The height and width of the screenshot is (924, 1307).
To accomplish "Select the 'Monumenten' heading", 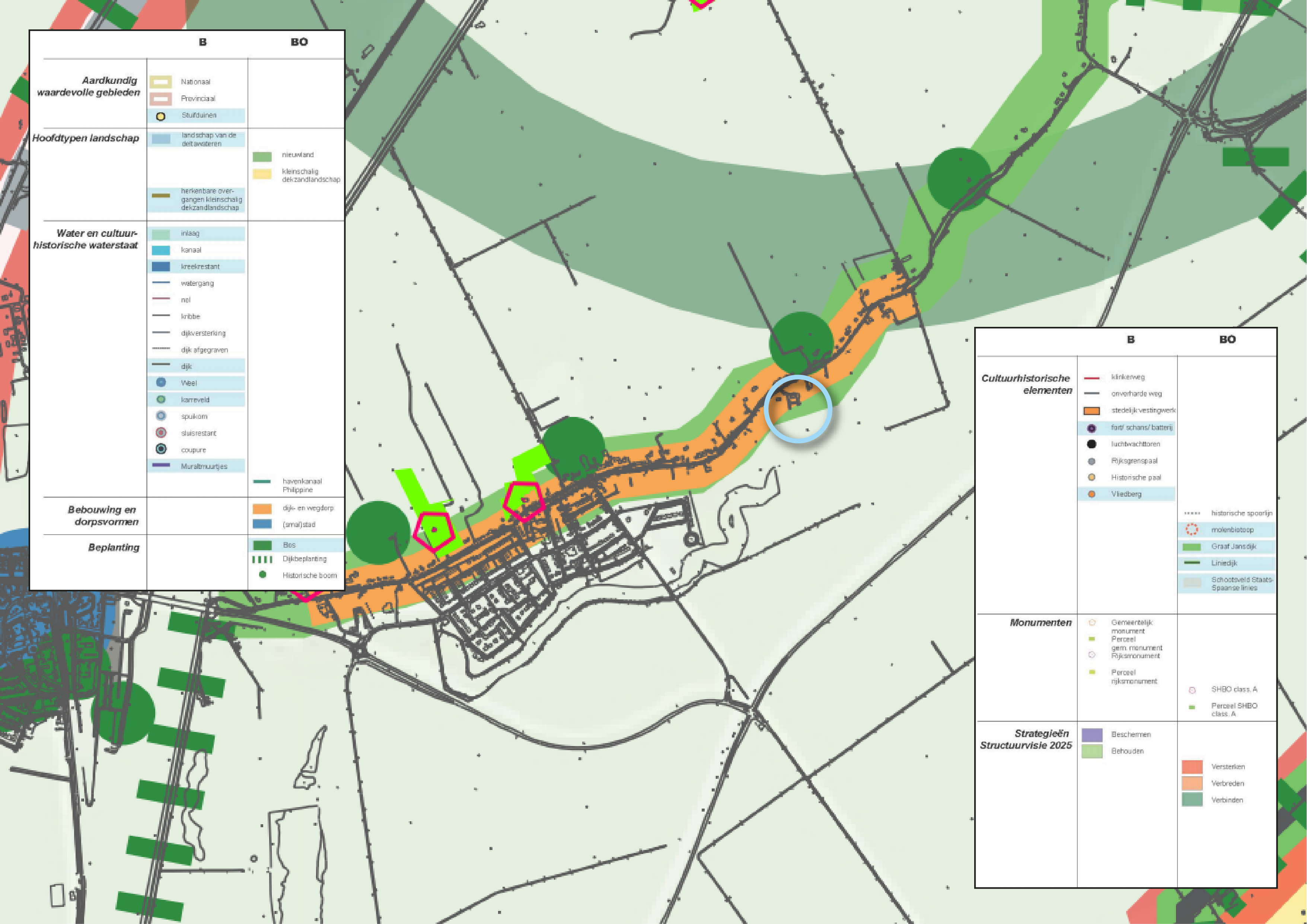I will click(x=1040, y=623).
